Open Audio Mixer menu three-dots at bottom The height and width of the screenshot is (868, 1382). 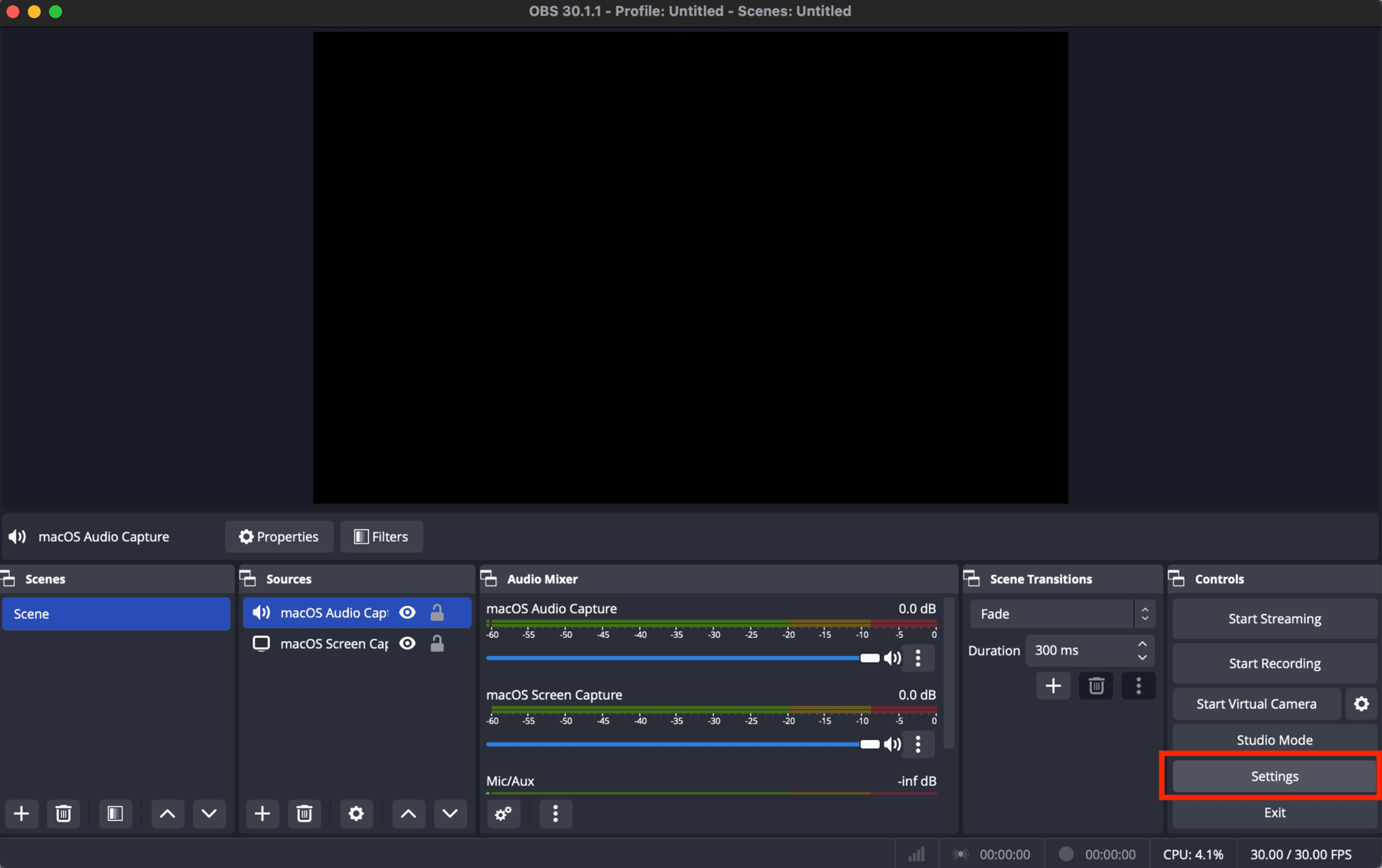point(555,813)
